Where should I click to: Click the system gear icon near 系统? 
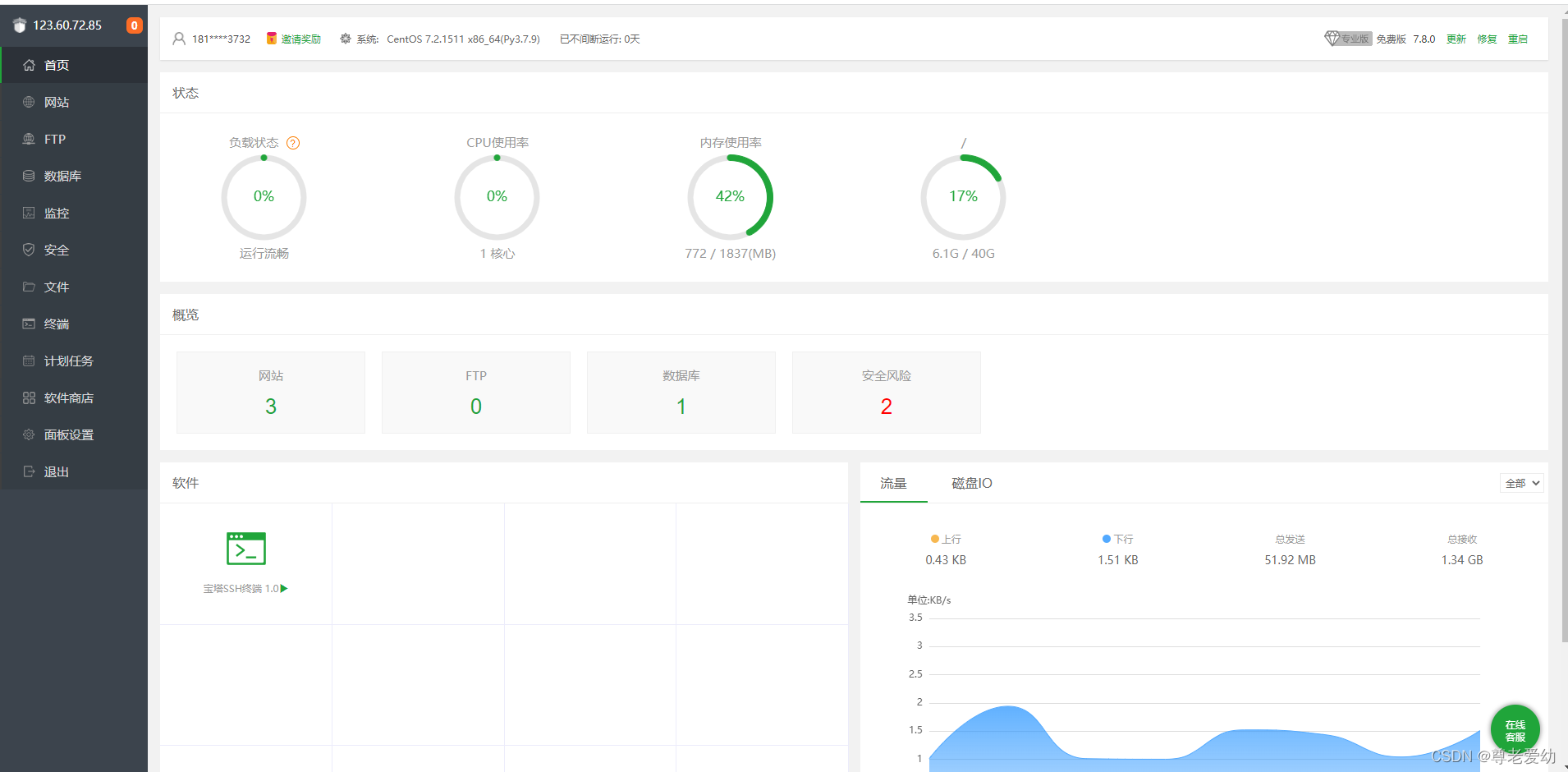click(x=346, y=39)
